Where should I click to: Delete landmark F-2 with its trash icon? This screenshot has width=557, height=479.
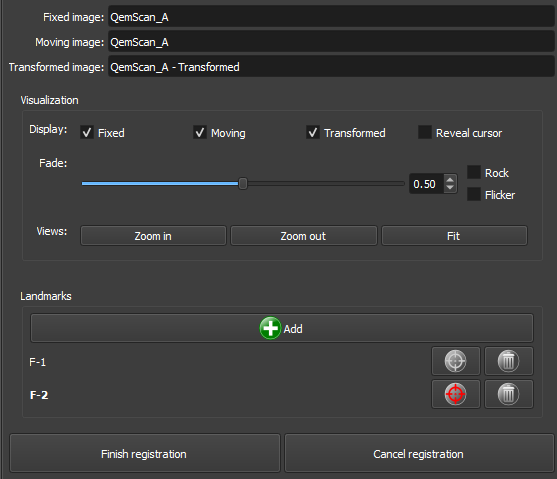pos(508,394)
